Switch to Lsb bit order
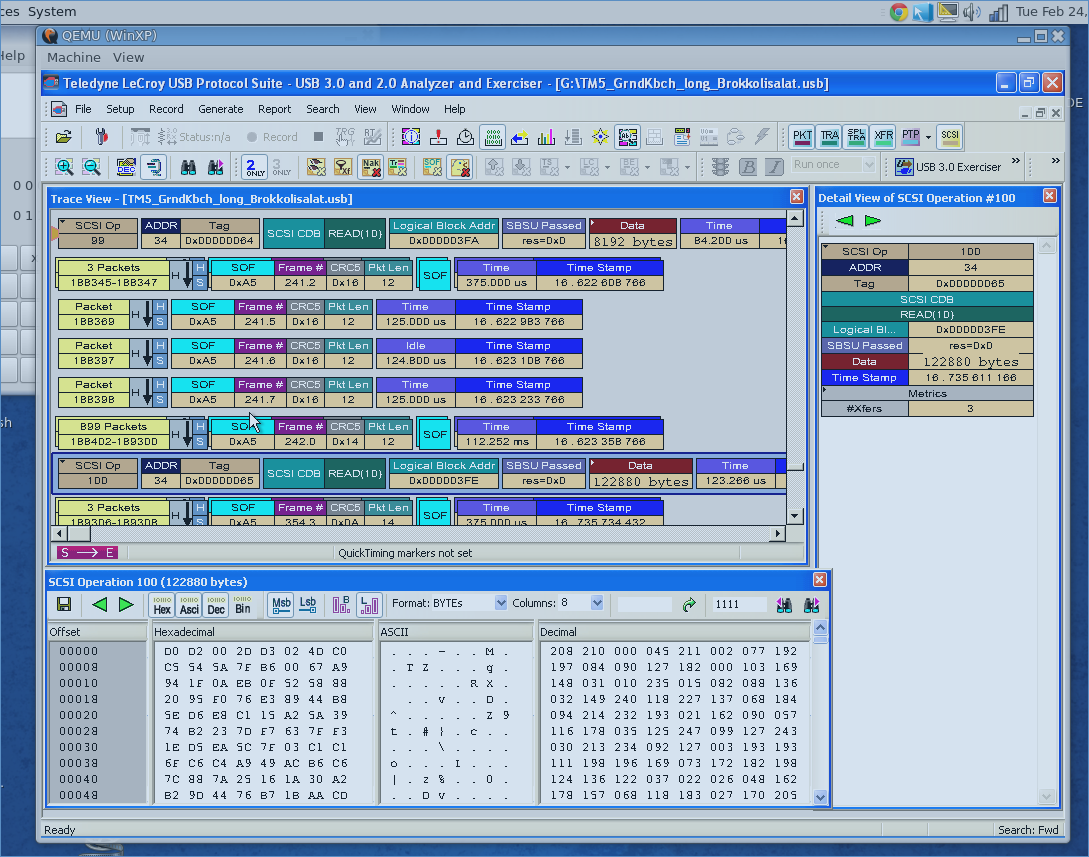The image size is (1089, 857). pyautogui.click(x=308, y=605)
